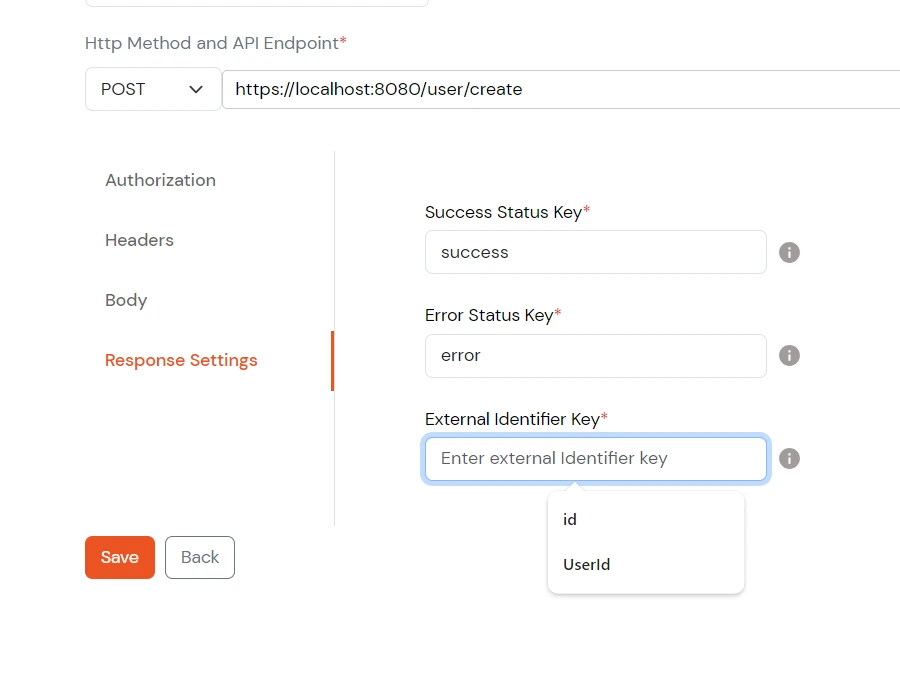Image resolution: width=900 pixels, height=694 pixels.
Task: Open the Headers section
Action: (x=139, y=240)
